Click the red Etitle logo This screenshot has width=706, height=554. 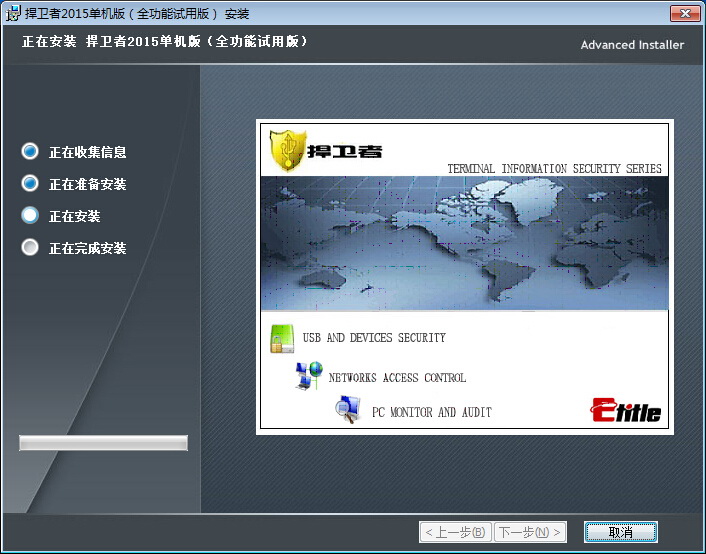[625, 410]
